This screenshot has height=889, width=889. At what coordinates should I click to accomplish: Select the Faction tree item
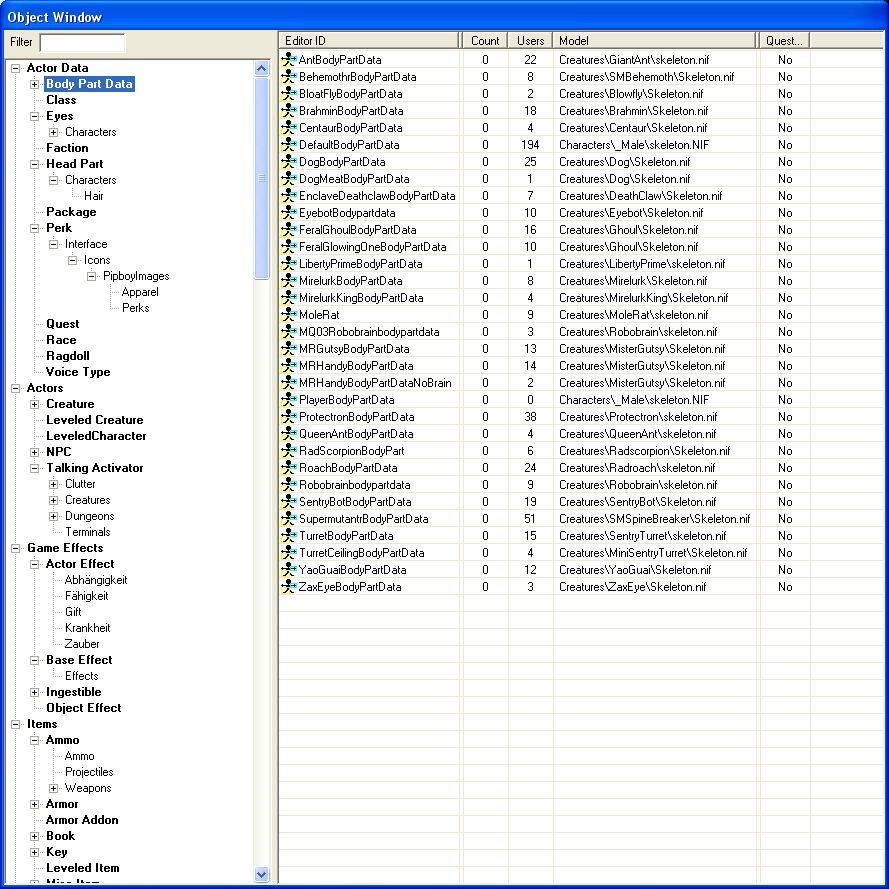[x=67, y=148]
